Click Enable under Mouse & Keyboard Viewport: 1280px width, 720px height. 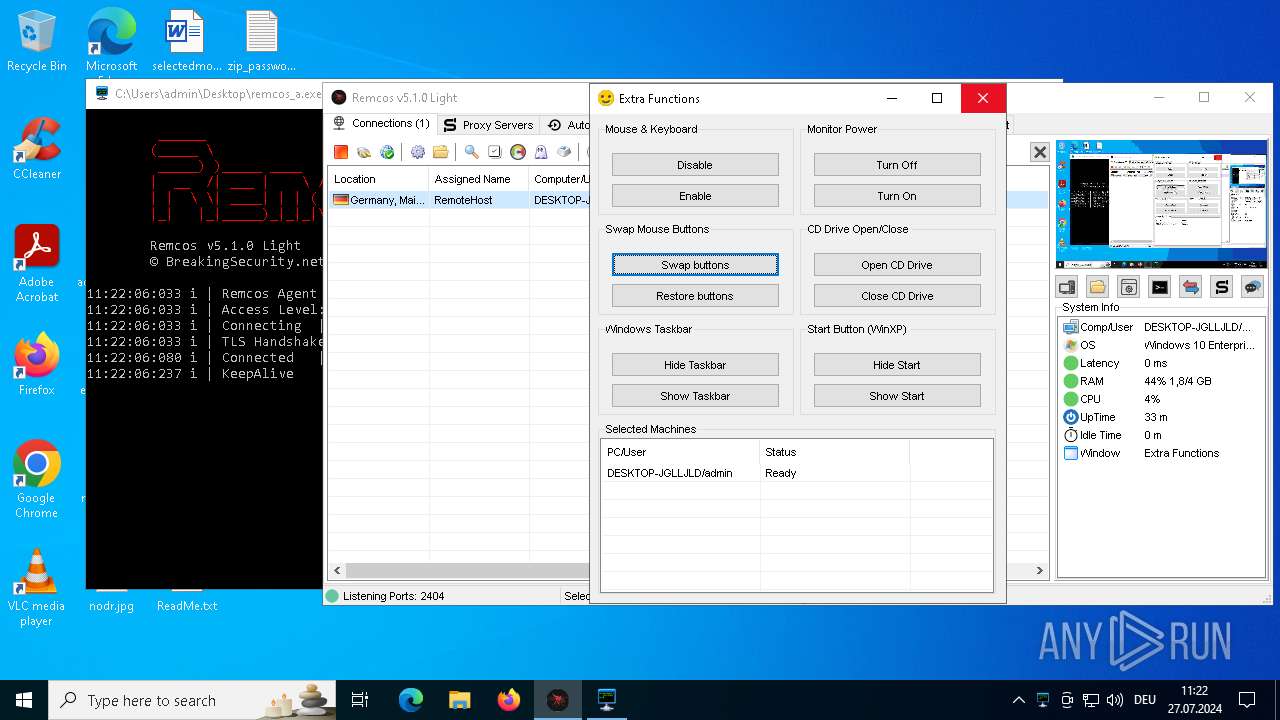click(695, 196)
